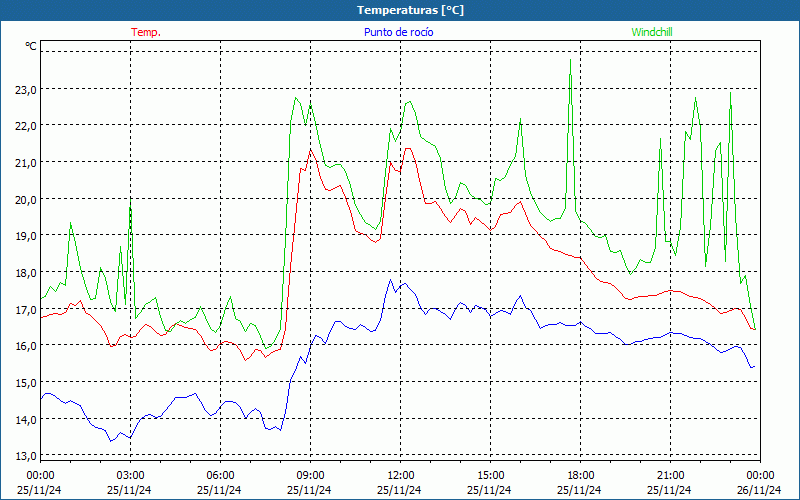
Task: Click the 19,0 y-axis value
Action: coord(26,236)
